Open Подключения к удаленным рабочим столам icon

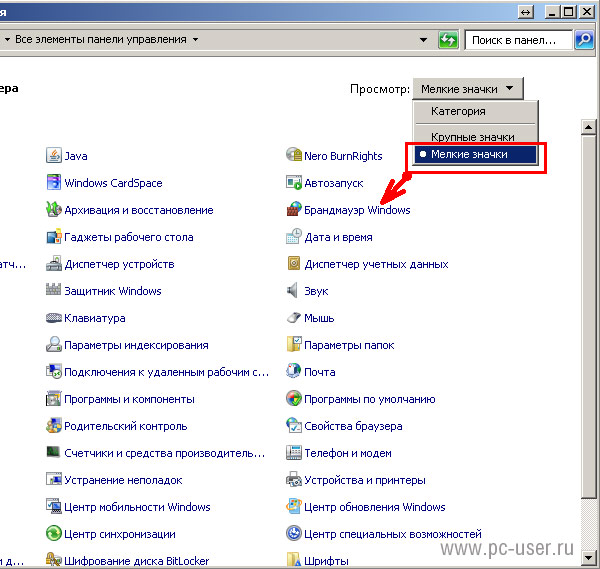(54, 372)
